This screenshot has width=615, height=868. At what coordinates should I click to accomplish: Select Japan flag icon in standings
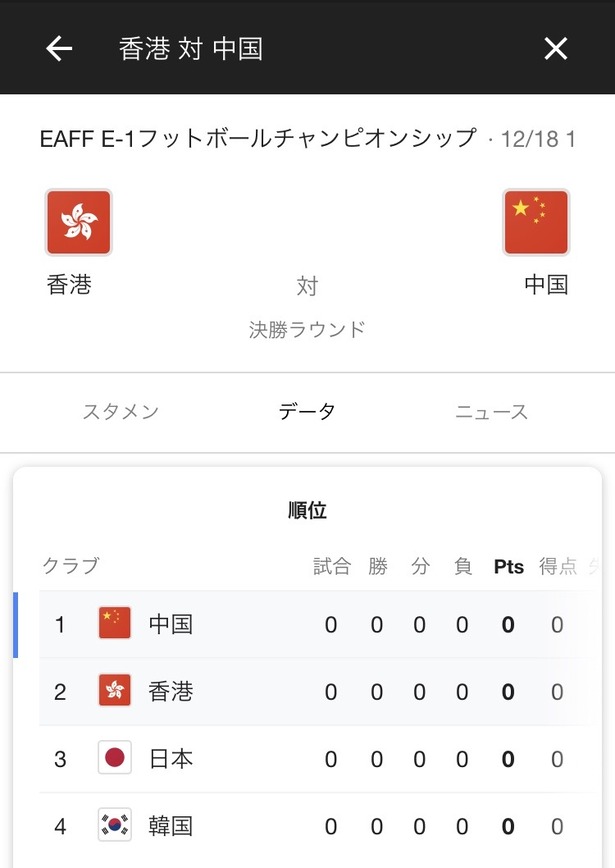(115, 757)
